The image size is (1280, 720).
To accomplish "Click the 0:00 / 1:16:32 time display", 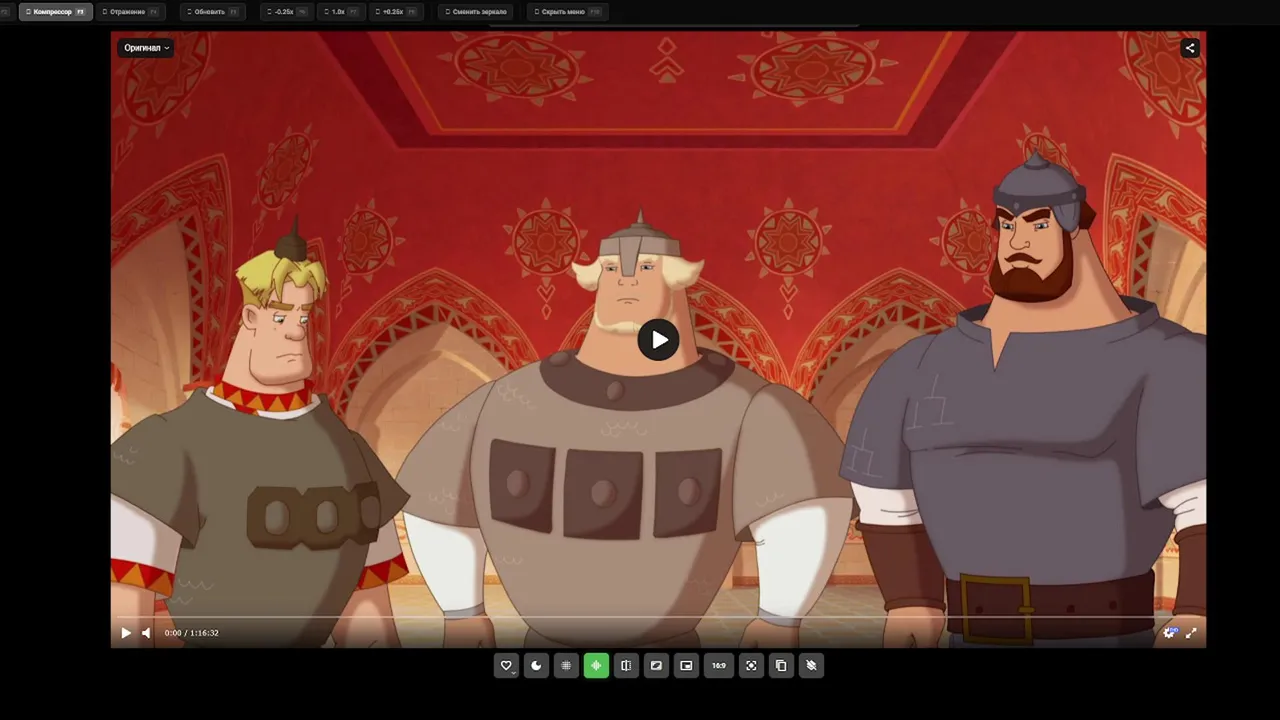I will click(x=192, y=633).
